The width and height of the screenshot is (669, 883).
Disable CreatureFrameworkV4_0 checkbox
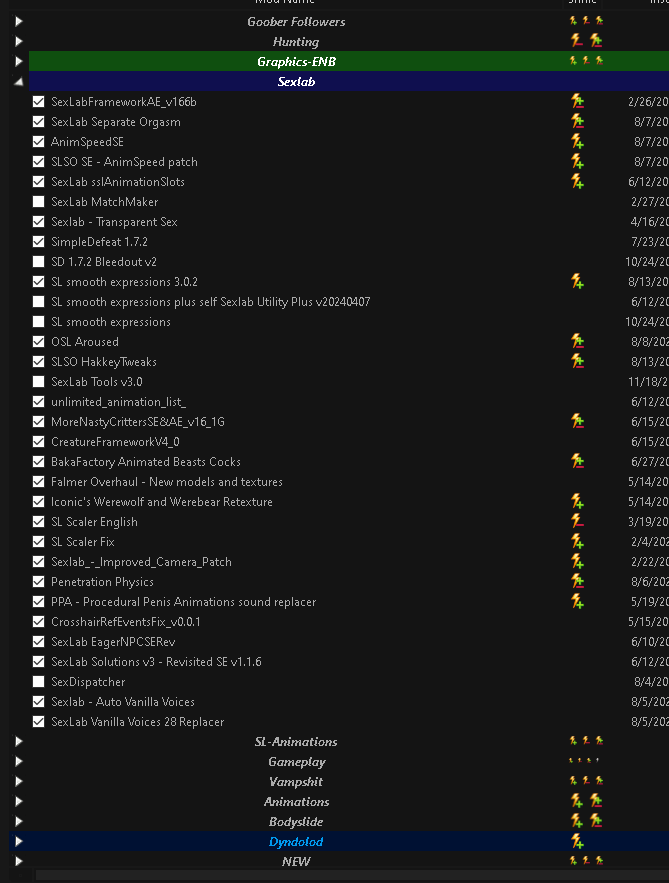pyautogui.click(x=38, y=442)
